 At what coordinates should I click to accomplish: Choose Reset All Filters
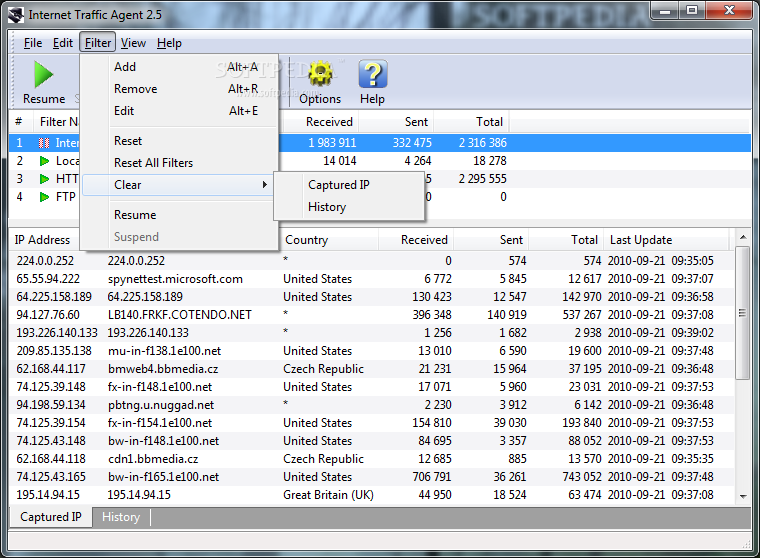pyautogui.click(x=180, y=163)
